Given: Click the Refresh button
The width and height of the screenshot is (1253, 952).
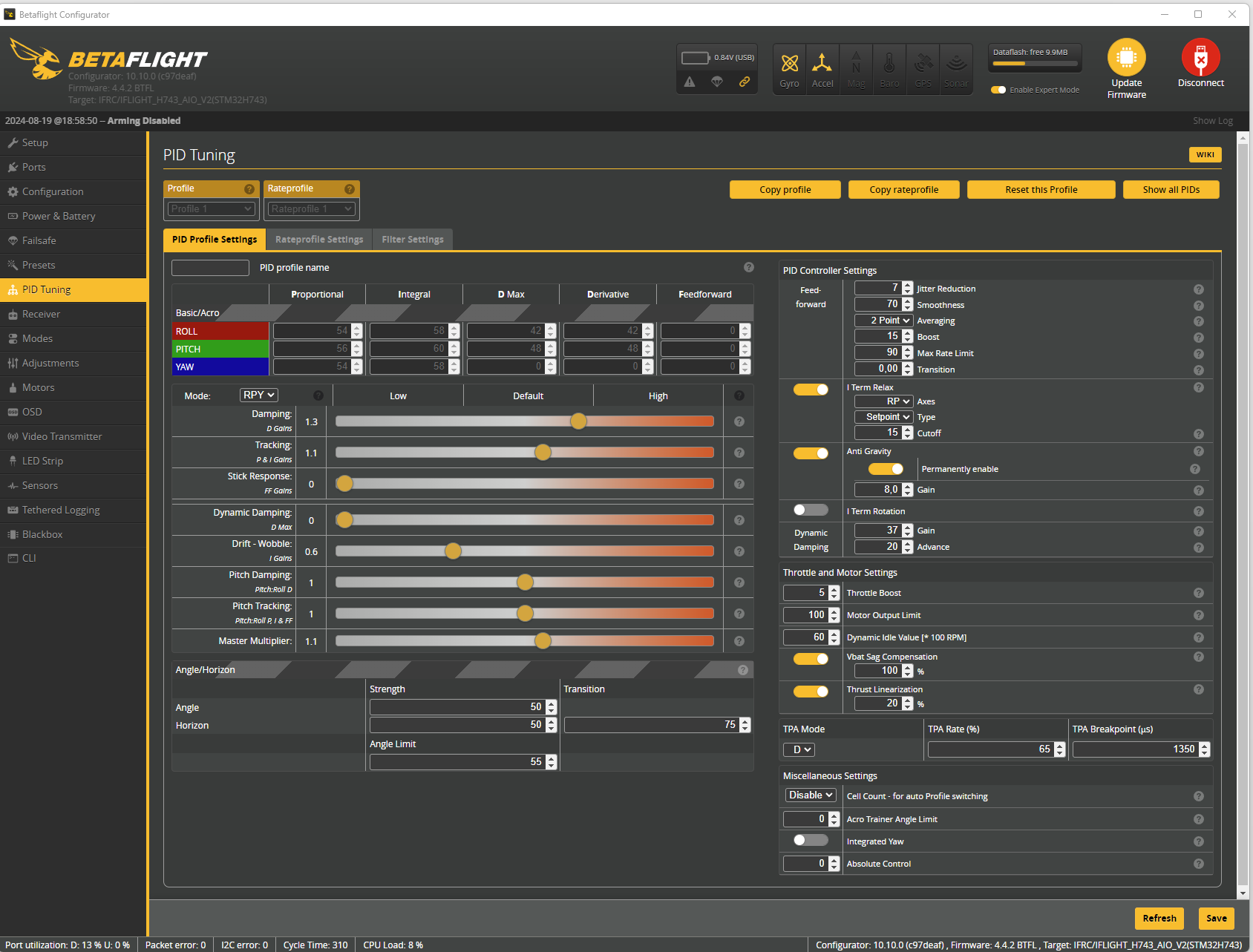Looking at the screenshot, I should pos(1159,919).
